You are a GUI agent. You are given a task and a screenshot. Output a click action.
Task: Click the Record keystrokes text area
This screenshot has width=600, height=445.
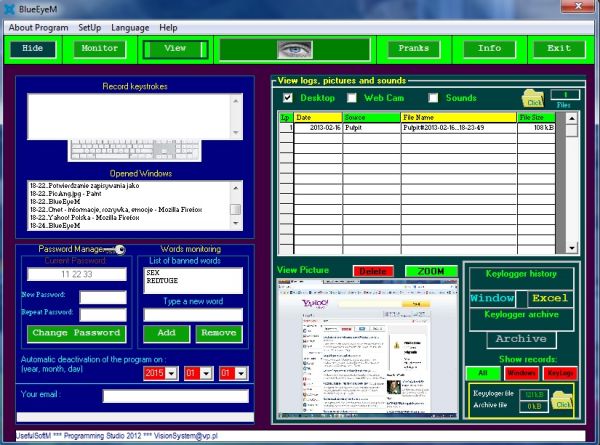(129, 117)
